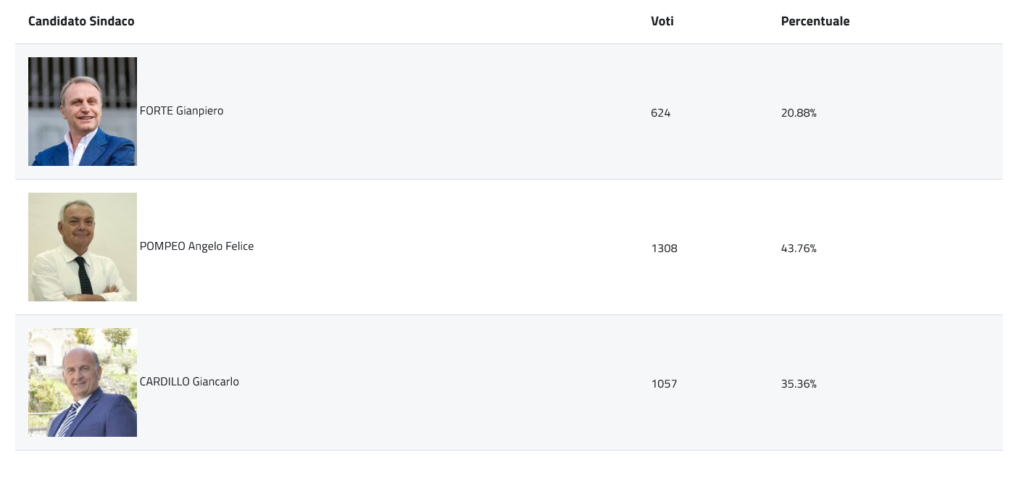1024x481 pixels.
Task: Select the Percentuale column header
Action: click(x=815, y=21)
